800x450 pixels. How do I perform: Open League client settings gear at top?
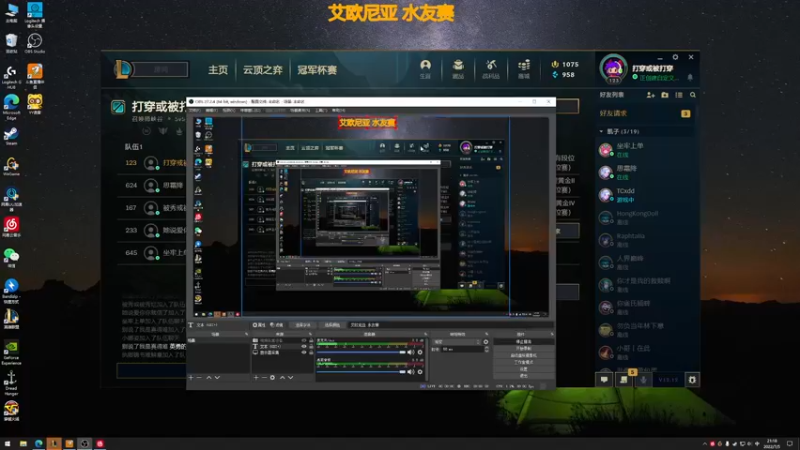pyautogui.click(x=675, y=57)
